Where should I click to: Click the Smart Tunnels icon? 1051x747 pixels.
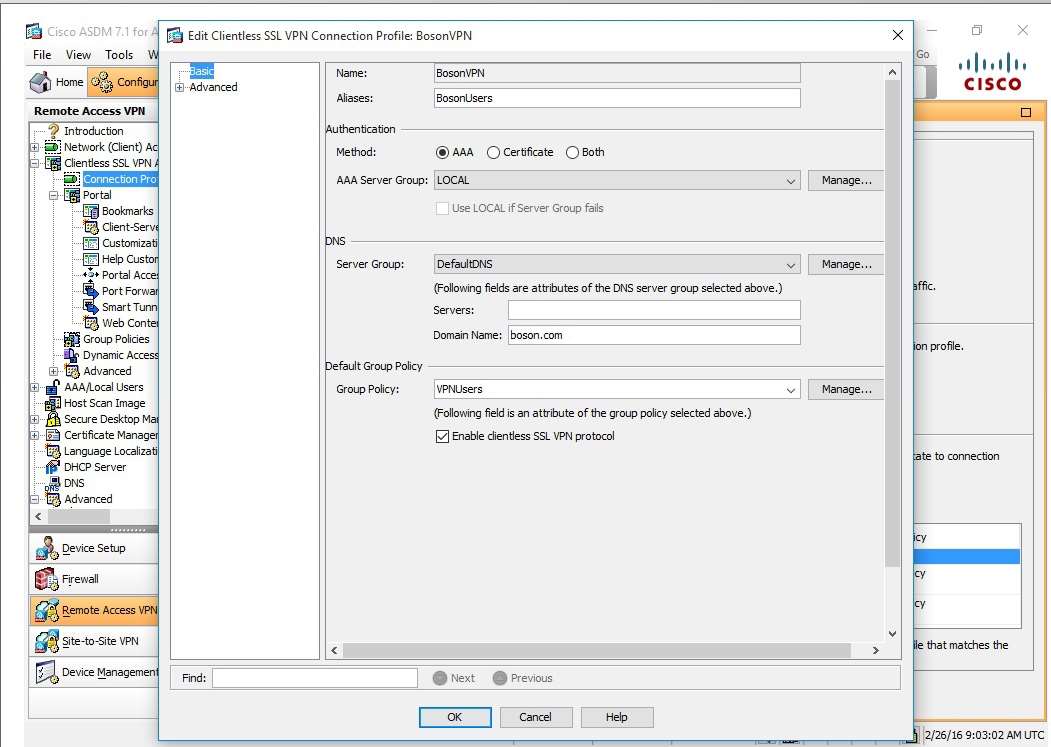pos(90,307)
